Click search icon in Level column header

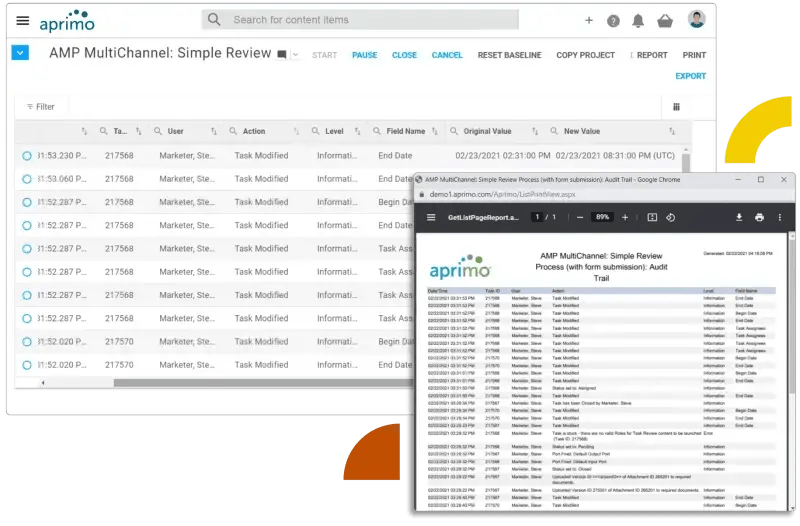coord(316,131)
